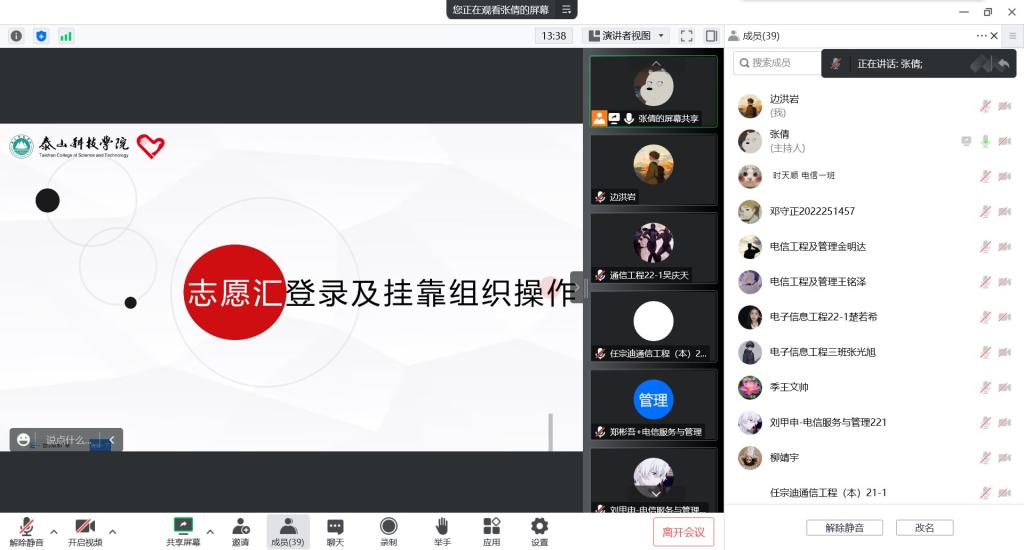Screen dimensions: 1024x550
Task: Turn on the camera with 开启视频
Action: [85, 531]
